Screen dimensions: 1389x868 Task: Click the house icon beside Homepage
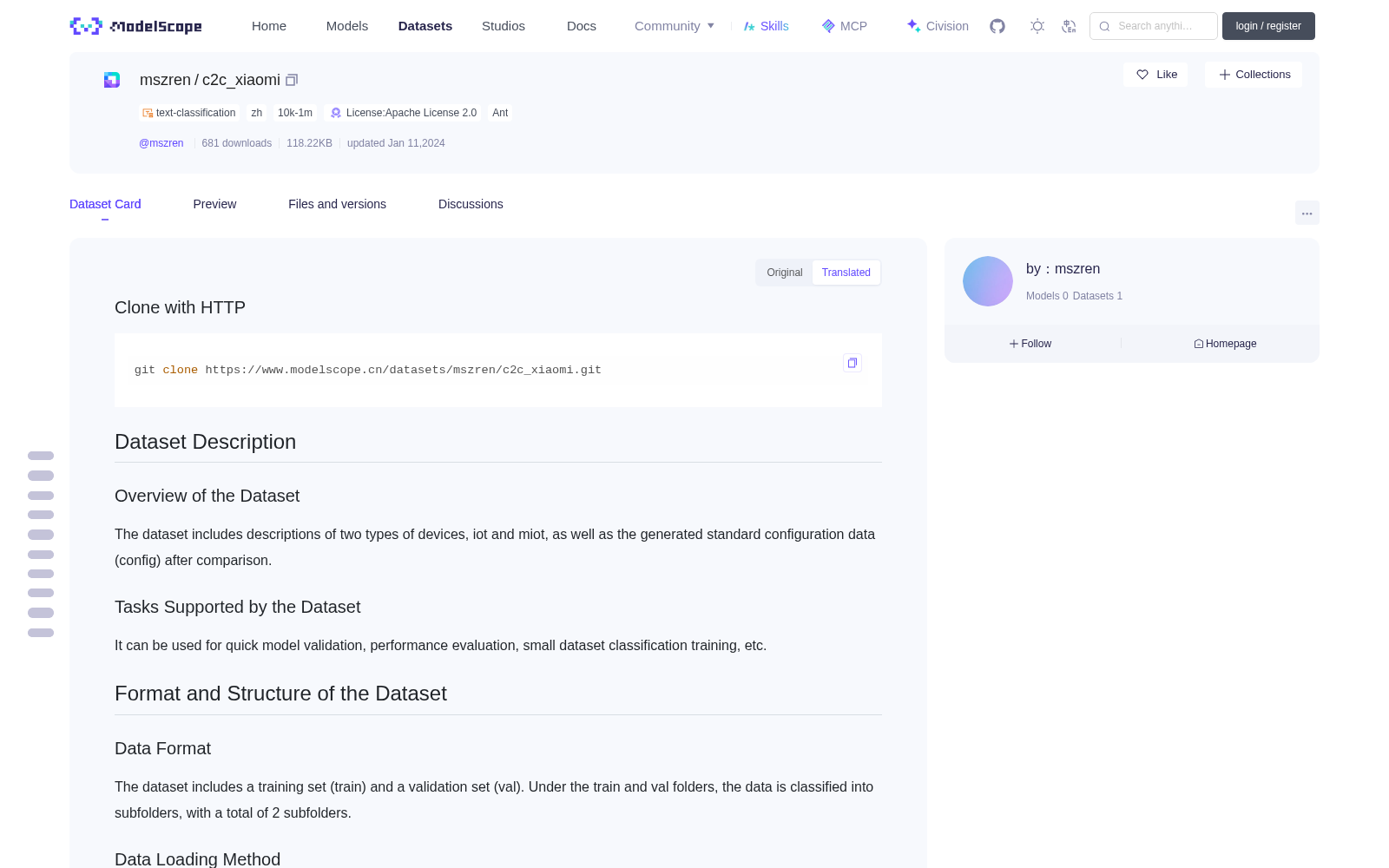pyautogui.click(x=1199, y=344)
